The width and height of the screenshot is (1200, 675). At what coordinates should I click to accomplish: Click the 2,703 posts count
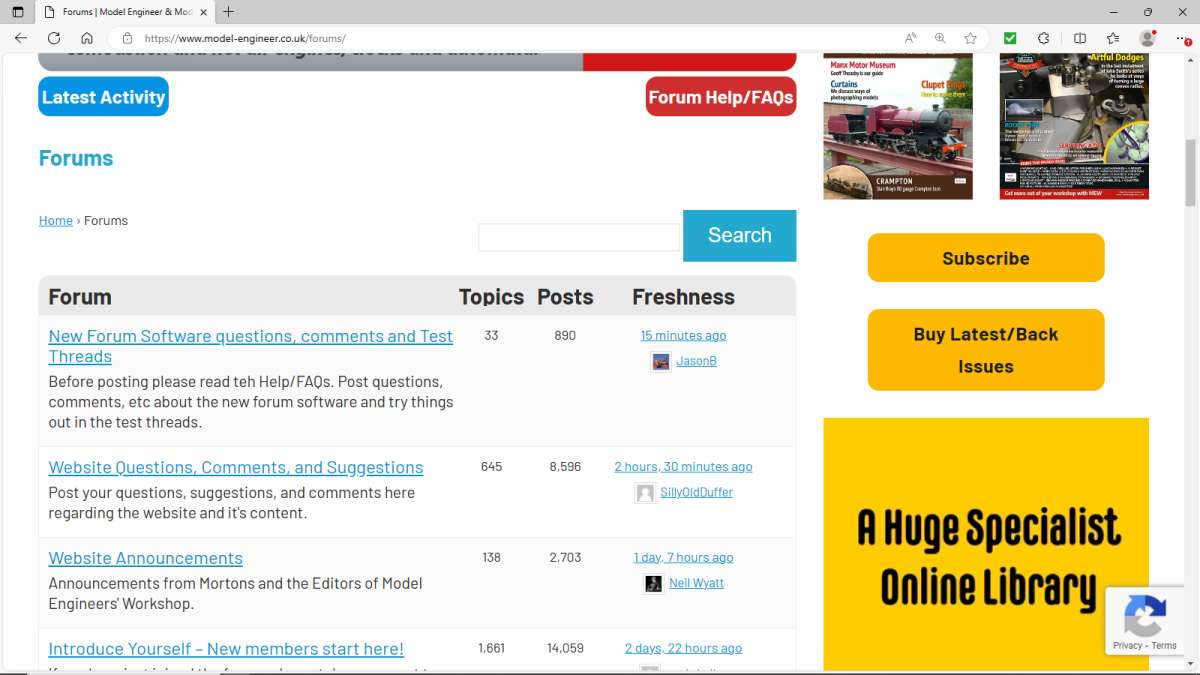[565, 557]
